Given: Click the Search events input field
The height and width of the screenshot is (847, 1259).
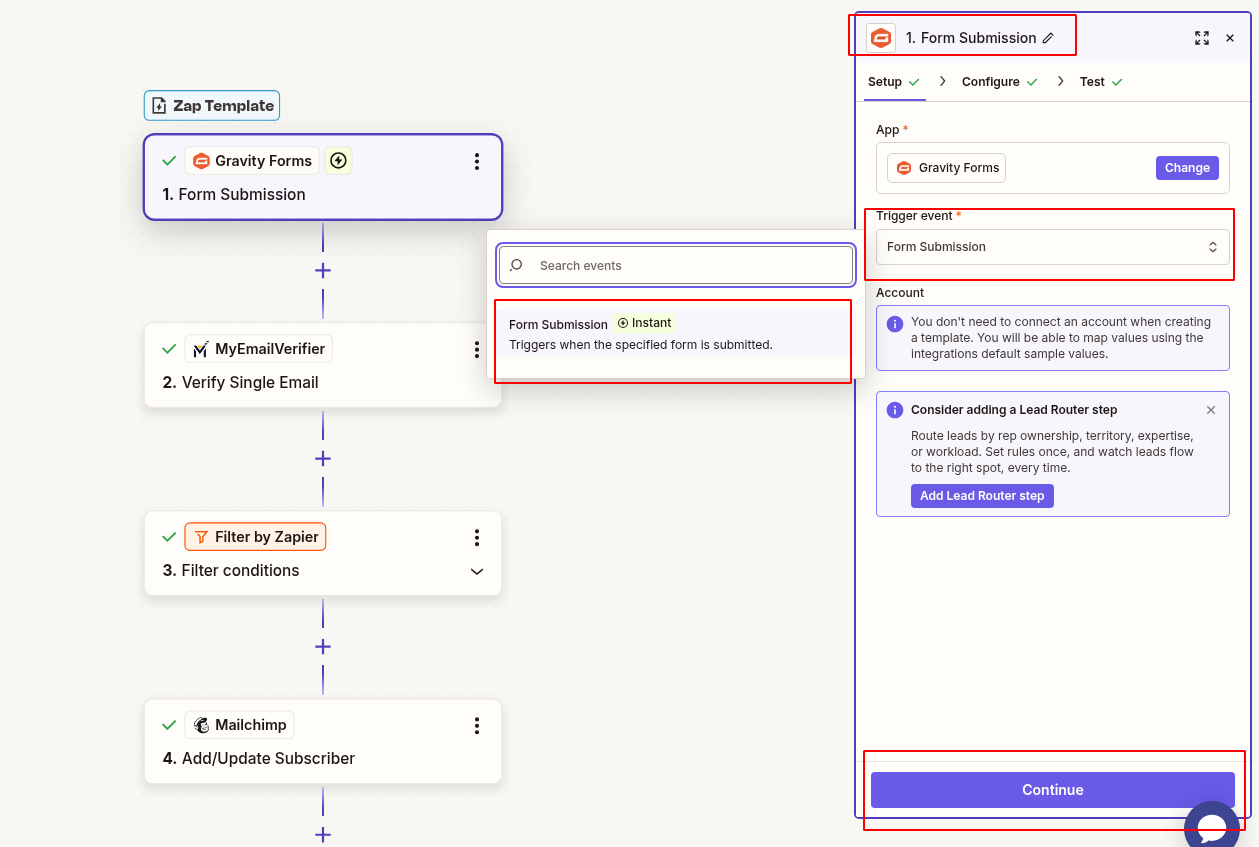Looking at the screenshot, I should [x=675, y=265].
